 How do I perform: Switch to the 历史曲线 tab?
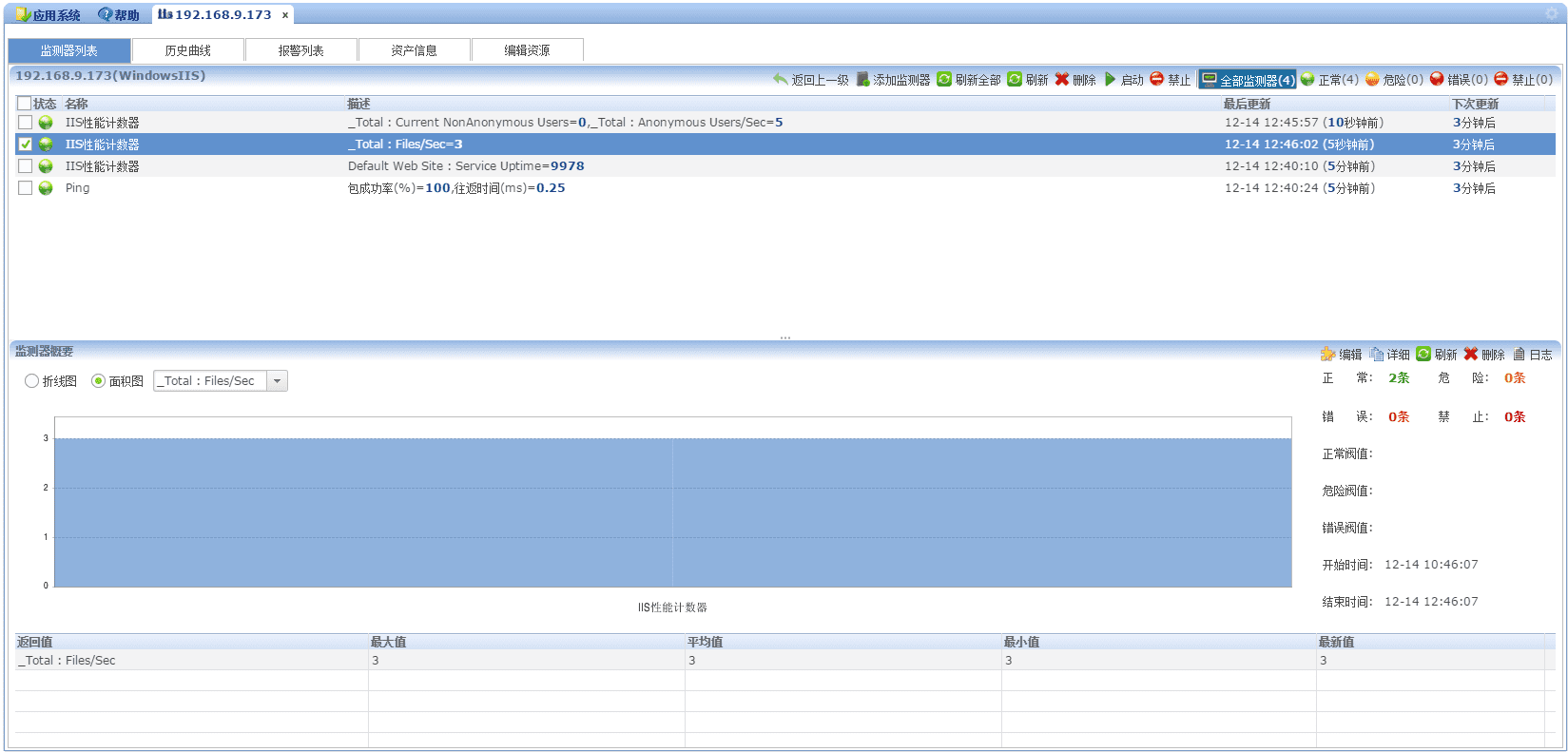(188, 50)
